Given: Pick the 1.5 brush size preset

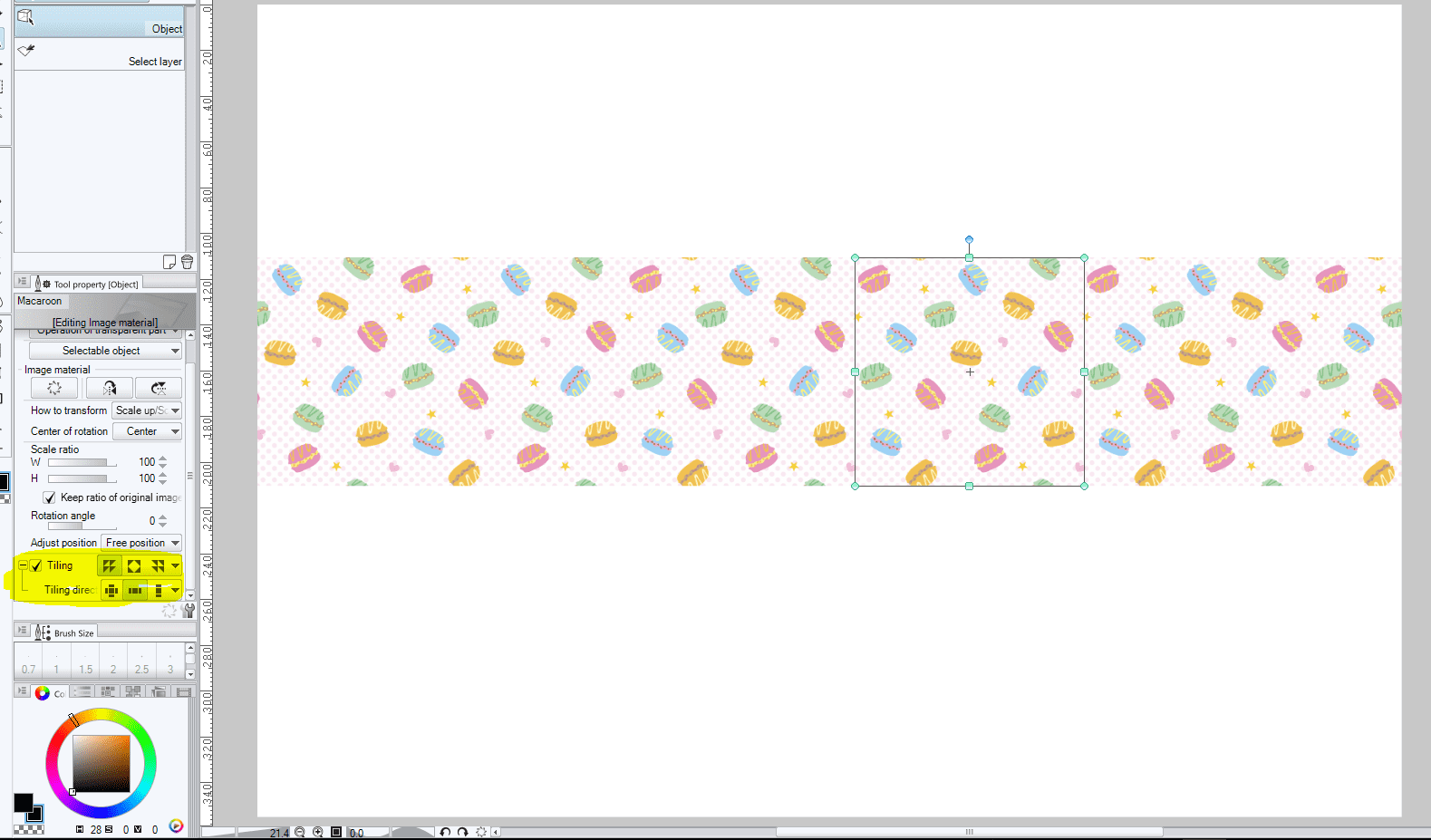Looking at the screenshot, I should (x=86, y=661).
